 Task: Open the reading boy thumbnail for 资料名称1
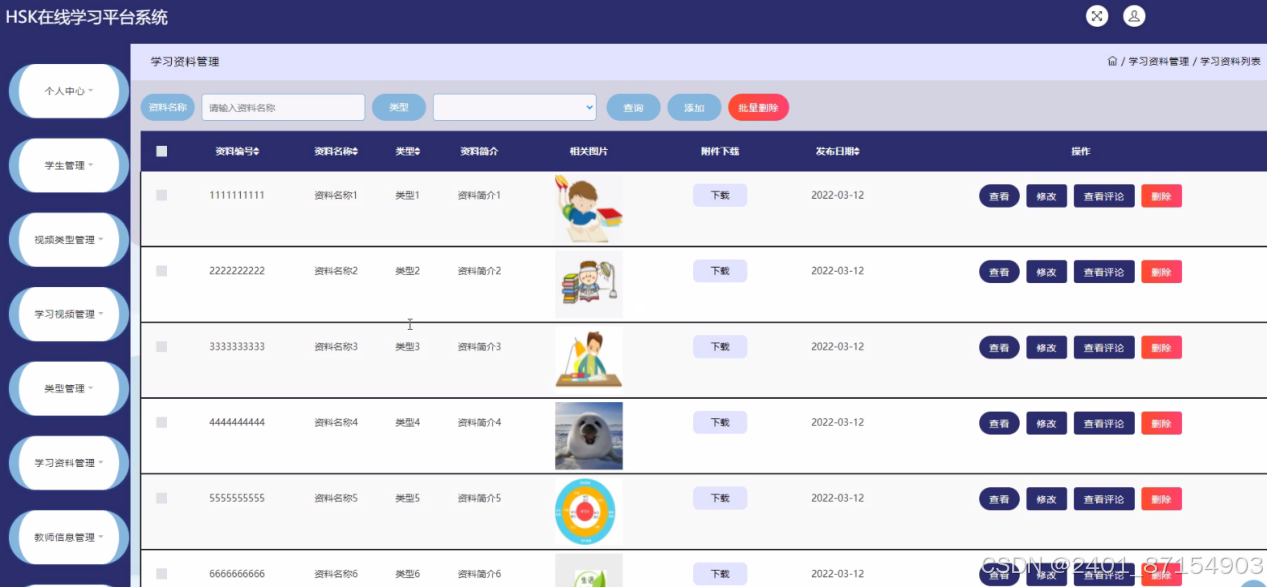click(x=589, y=209)
